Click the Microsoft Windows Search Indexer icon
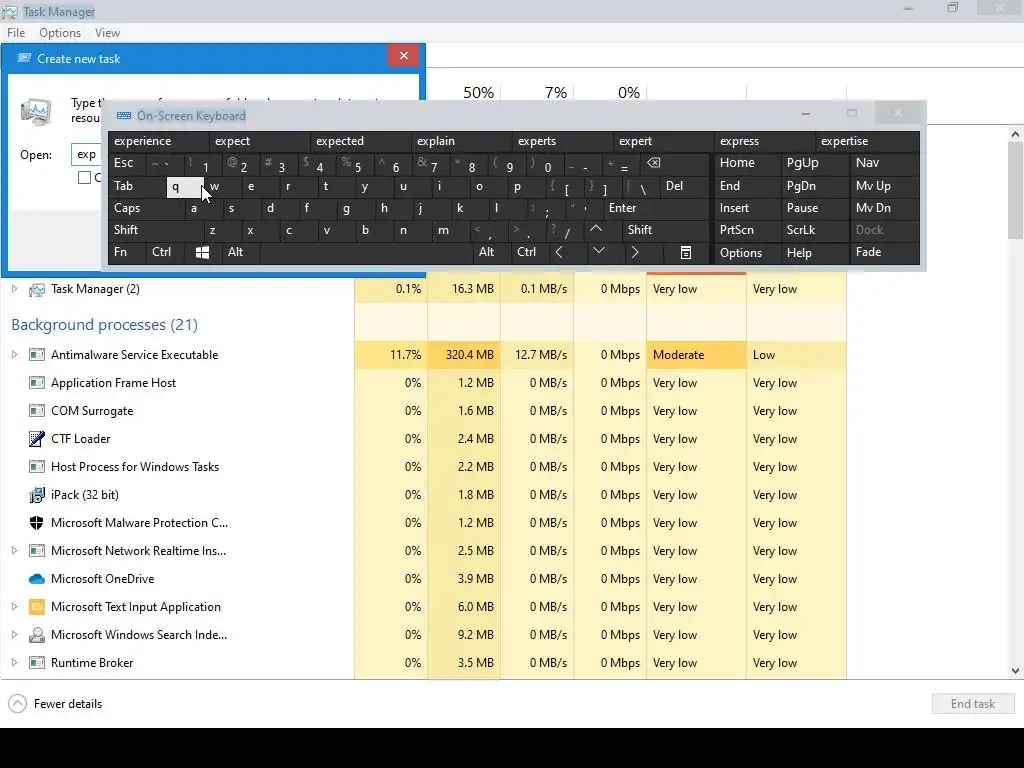Viewport: 1024px width, 768px height. click(x=37, y=635)
